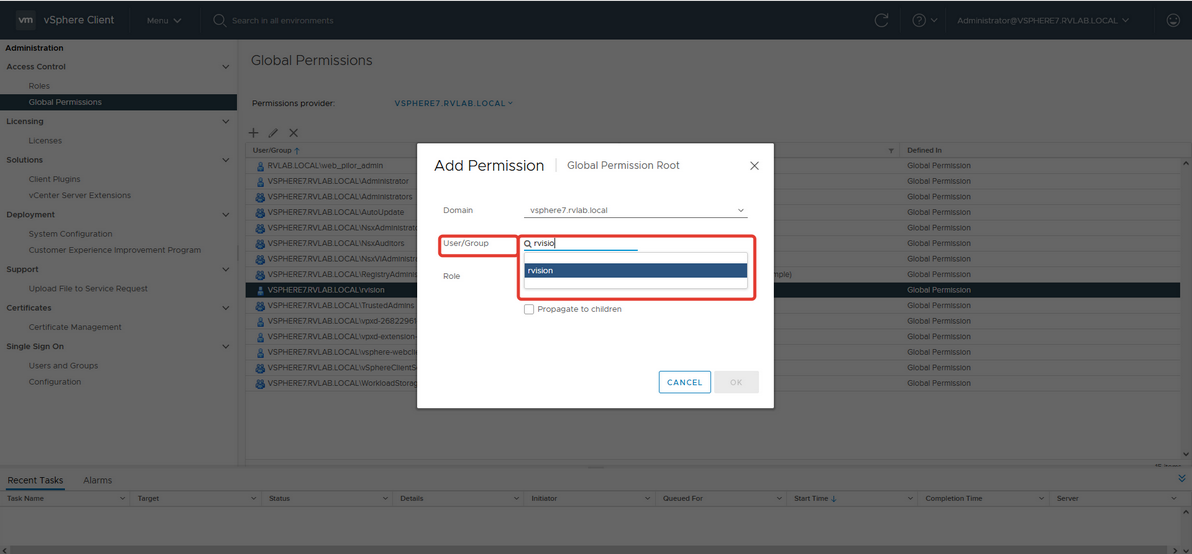Click the Defined In column header

pos(924,150)
